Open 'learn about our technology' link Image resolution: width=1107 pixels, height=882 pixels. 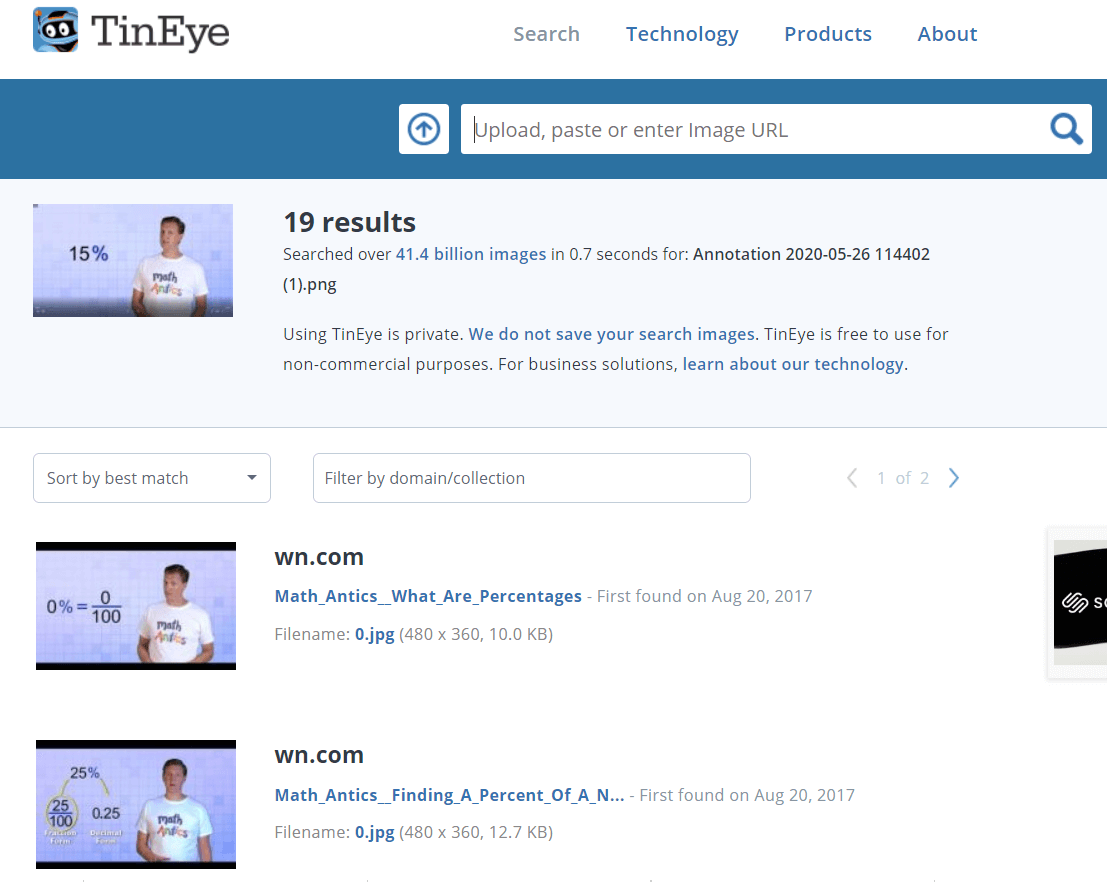point(793,364)
